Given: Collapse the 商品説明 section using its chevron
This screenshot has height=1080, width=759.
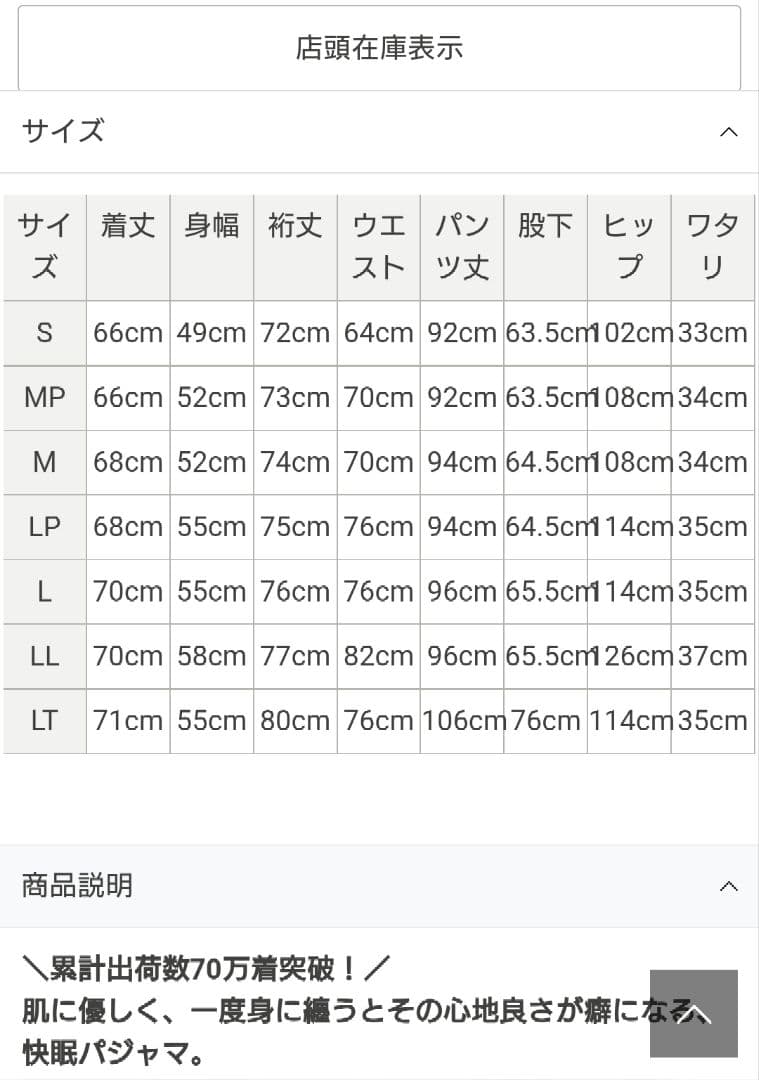Looking at the screenshot, I should 729,885.
